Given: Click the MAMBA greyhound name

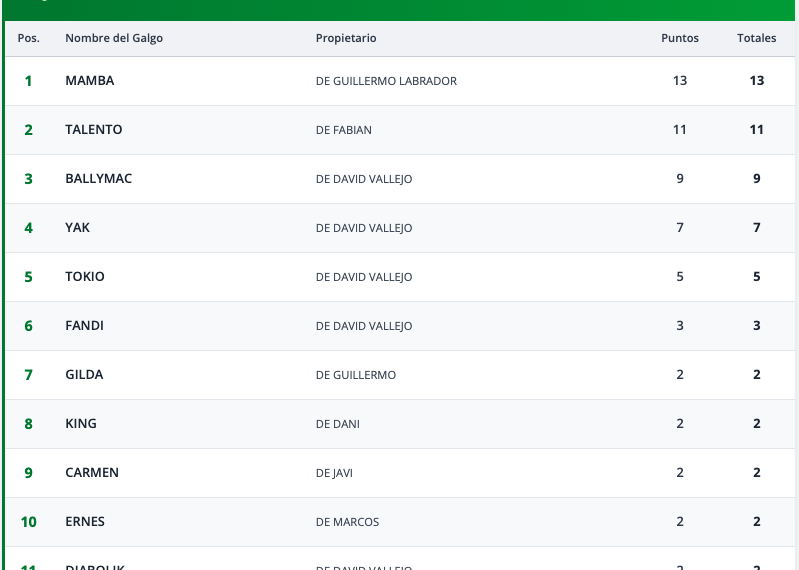Looking at the screenshot, I should (90, 81).
